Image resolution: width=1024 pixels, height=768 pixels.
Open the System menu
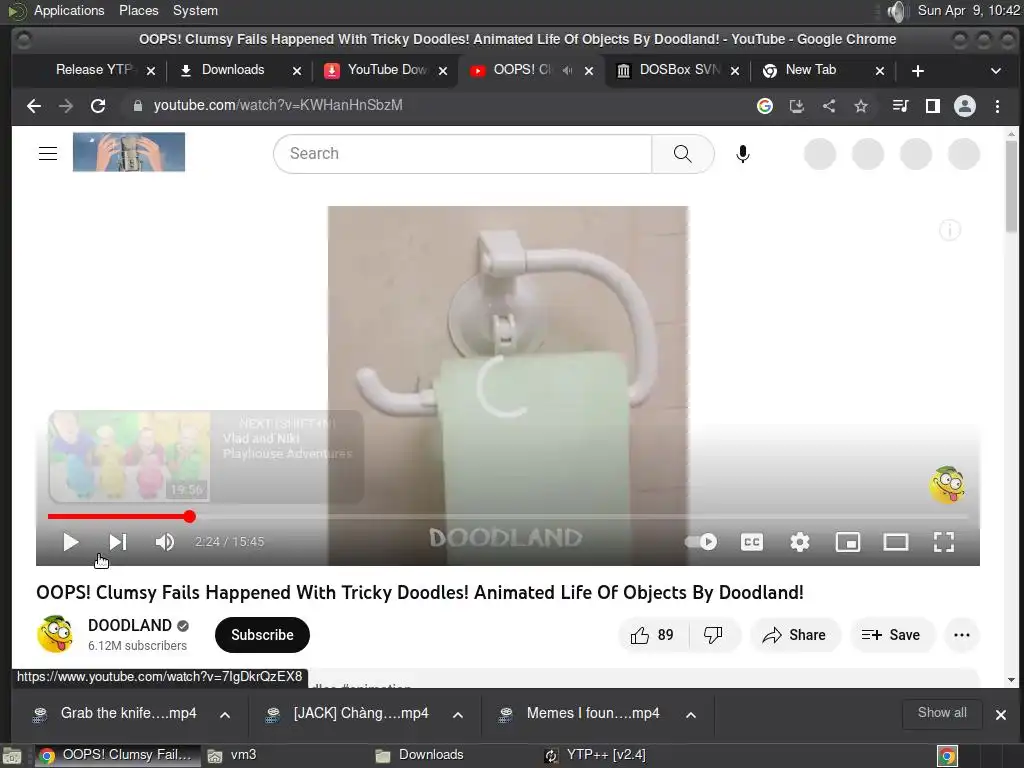[x=195, y=10]
